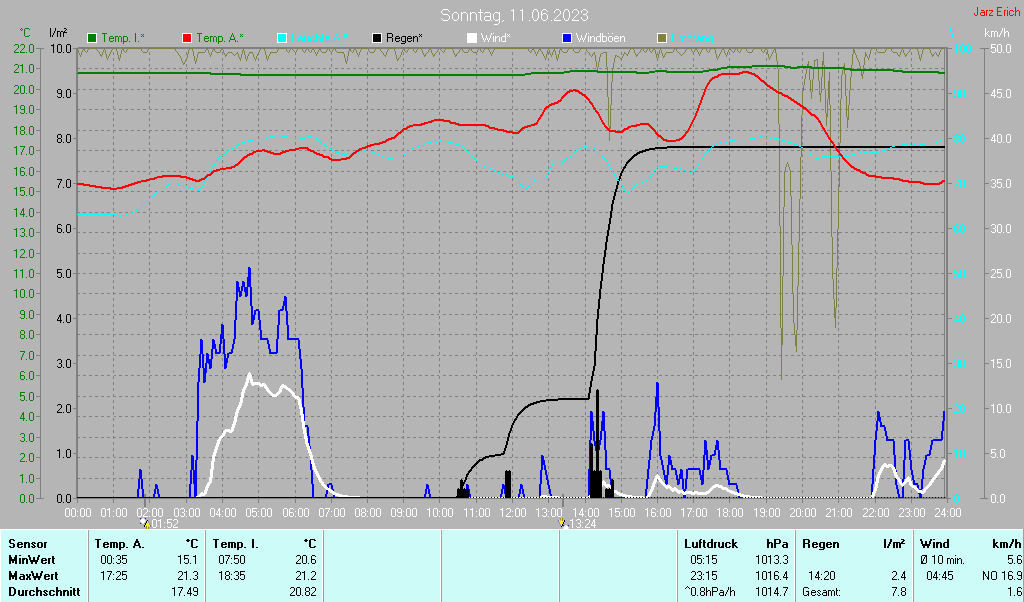Click the green Temp. I. legend square
Image resolution: width=1024 pixels, height=602 pixels.
pos(93,38)
